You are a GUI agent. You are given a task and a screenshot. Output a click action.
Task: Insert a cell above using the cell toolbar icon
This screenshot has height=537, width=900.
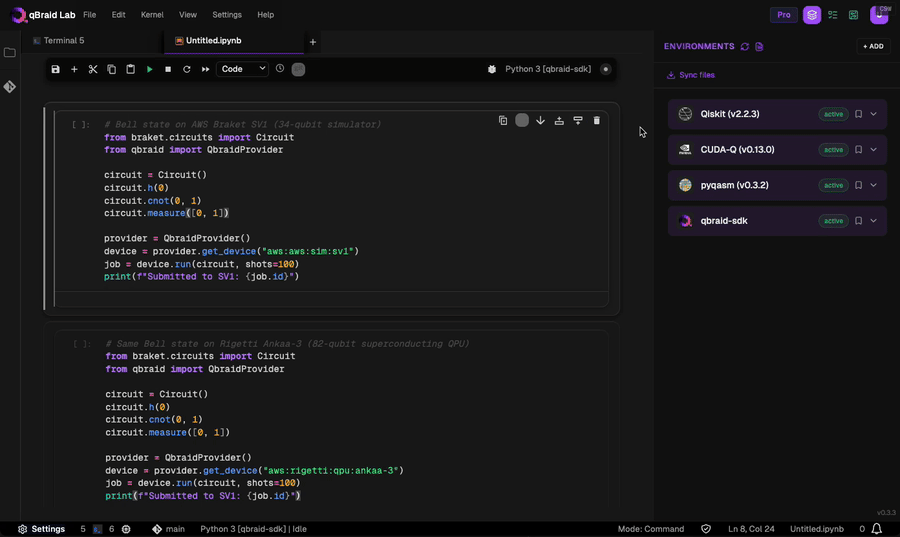[x=559, y=120]
